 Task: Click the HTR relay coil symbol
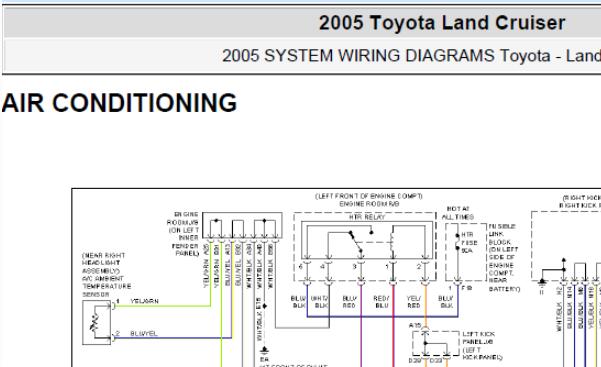(x=392, y=241)
